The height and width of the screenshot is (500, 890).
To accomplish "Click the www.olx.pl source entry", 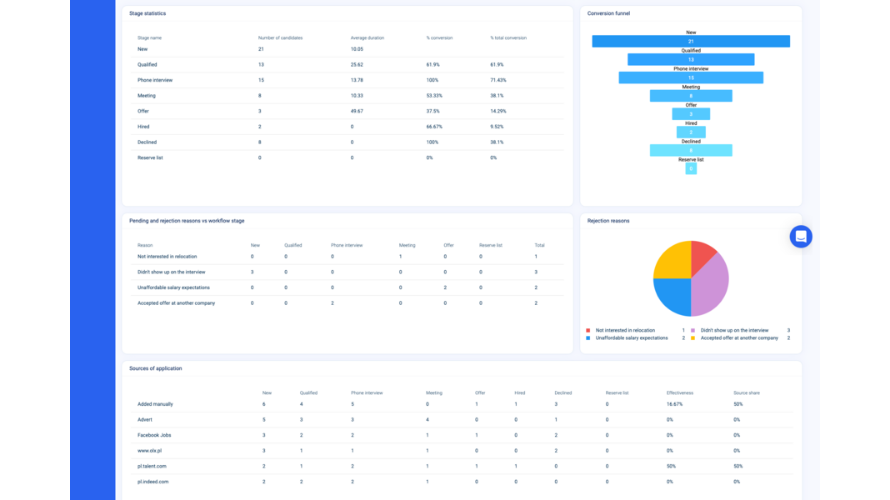I will [152, 451].
